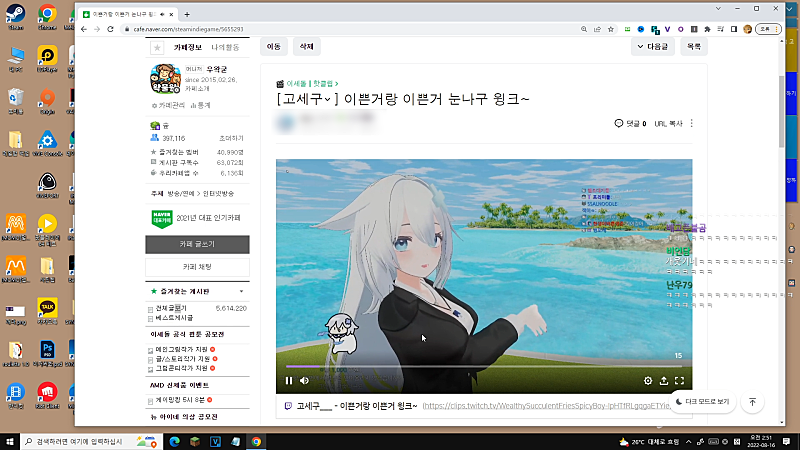The image size is (800, 450).
Task: Enter fullscreen mode on the video
Action: pyautogui.click(x=680, y=381)
